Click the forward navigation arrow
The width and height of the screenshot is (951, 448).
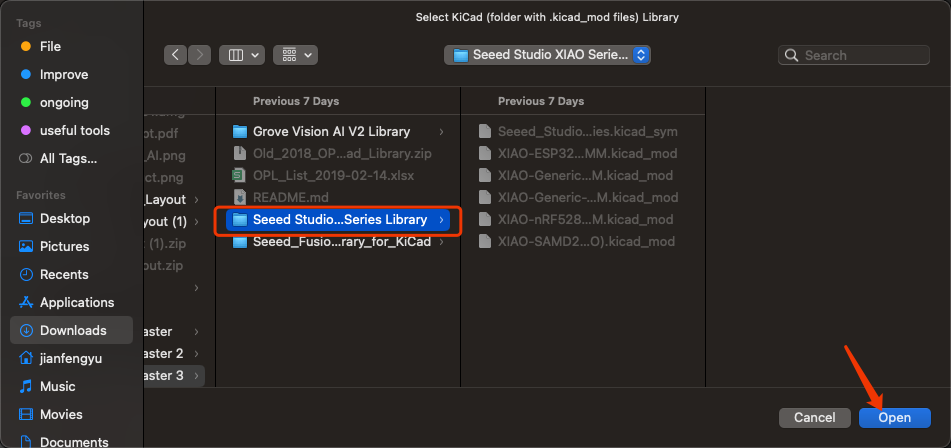click(200, 55)
